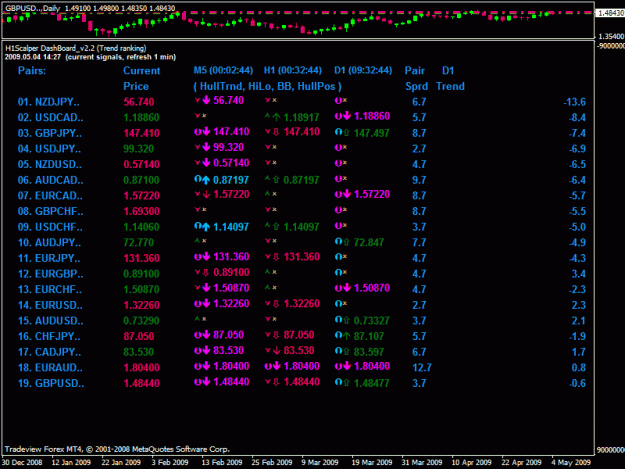Viewport: 625px width, 469px height.
Task: Click the M5 down arrow beside 0.57140
Action: (x=206, y=163)
